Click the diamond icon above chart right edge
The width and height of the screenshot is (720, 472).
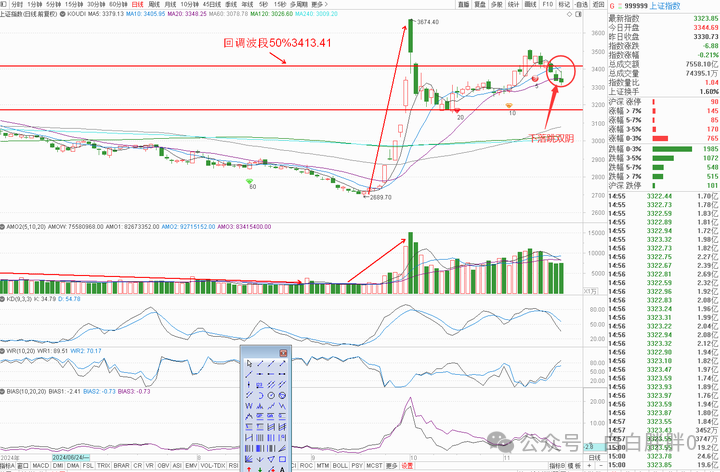(569, 14)
